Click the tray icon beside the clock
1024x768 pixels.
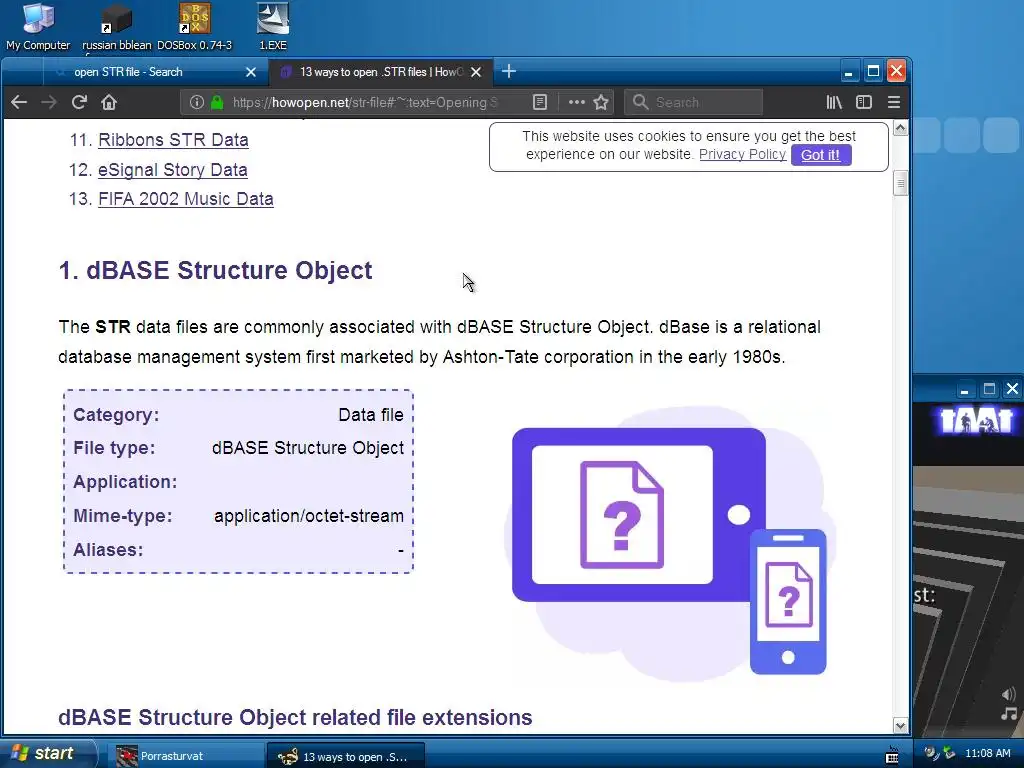point(949,753)
